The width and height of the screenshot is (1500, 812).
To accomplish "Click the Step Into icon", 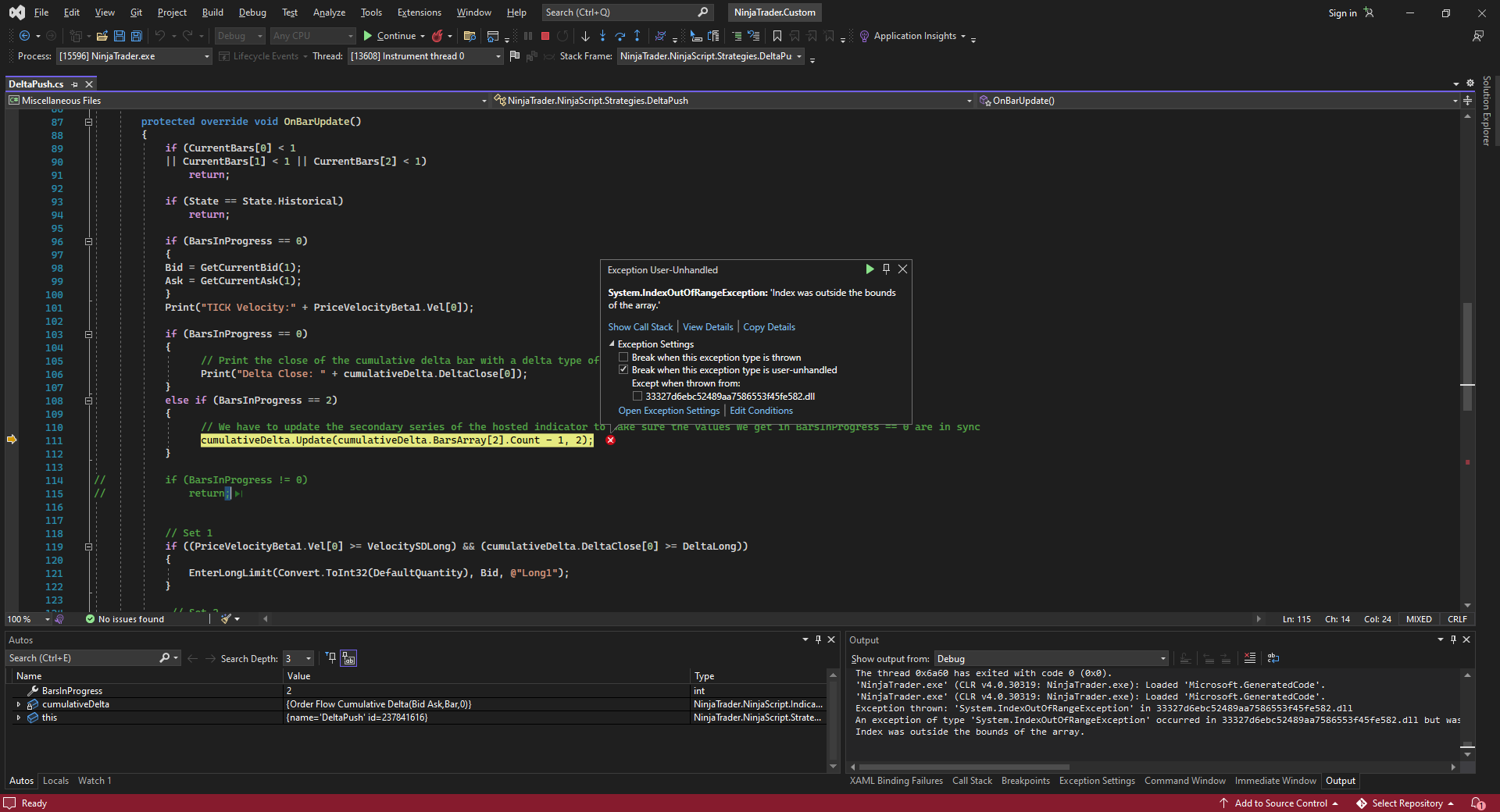I will click(602, 36).
